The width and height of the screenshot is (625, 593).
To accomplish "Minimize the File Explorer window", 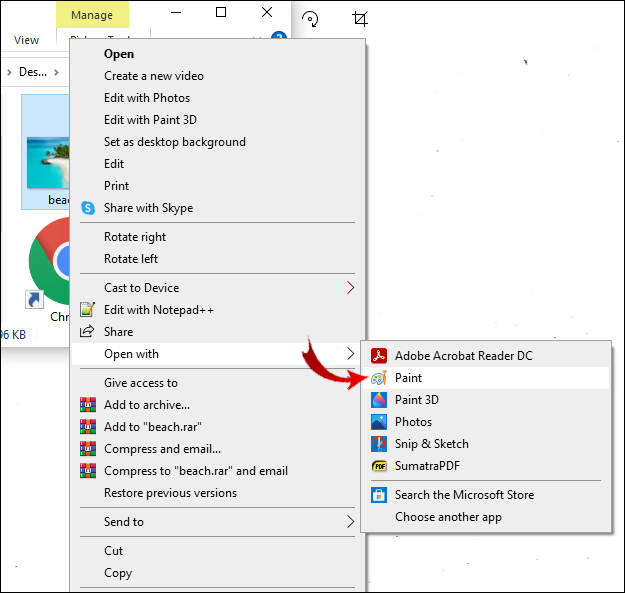I will (176, 12).
